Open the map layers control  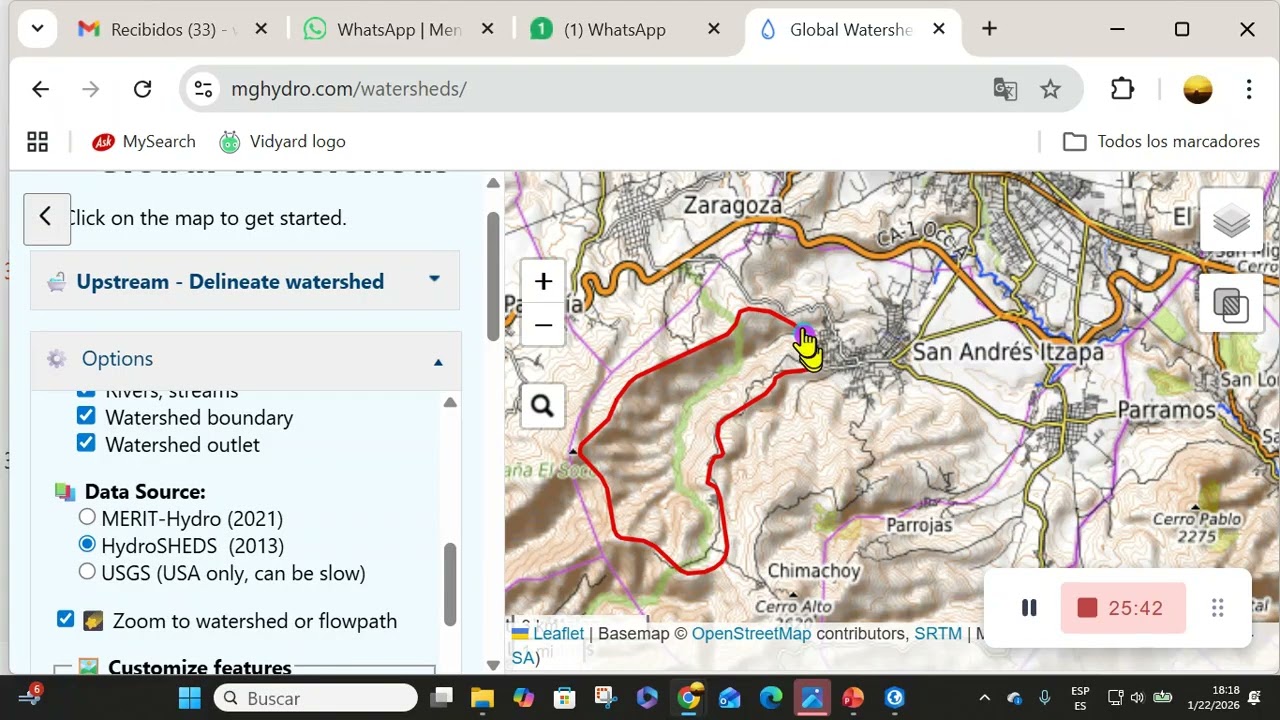[1231, 220]
